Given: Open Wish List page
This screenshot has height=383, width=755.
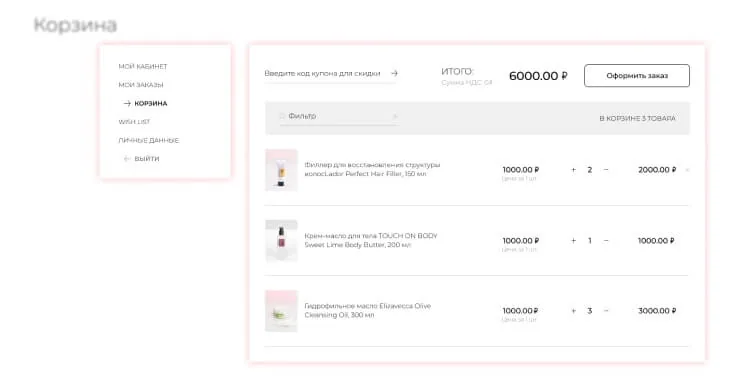Looking at the screenshot, I should point(134,122).
